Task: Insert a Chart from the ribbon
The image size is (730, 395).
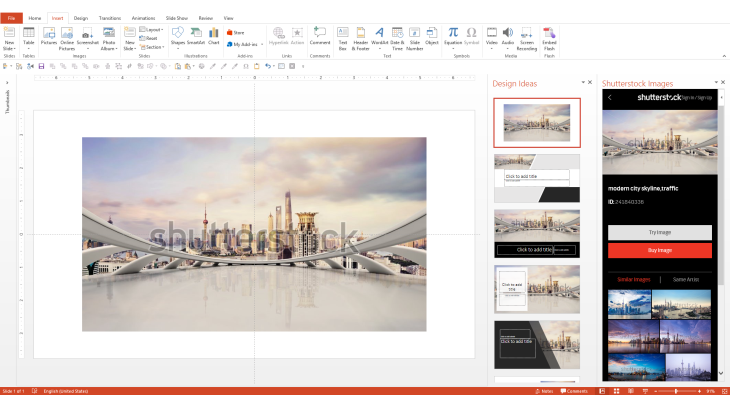Action: click(x=214, y=36)
